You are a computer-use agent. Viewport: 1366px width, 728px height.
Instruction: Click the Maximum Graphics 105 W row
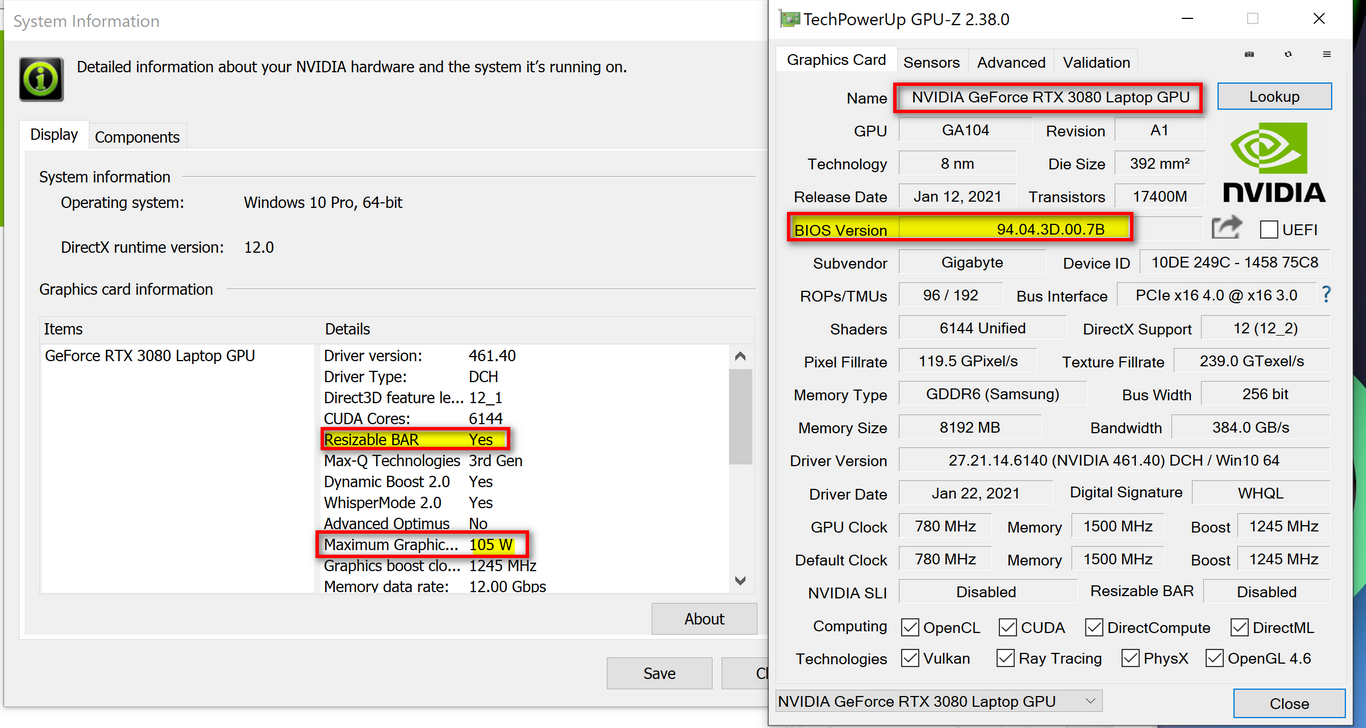pos(424,545)
